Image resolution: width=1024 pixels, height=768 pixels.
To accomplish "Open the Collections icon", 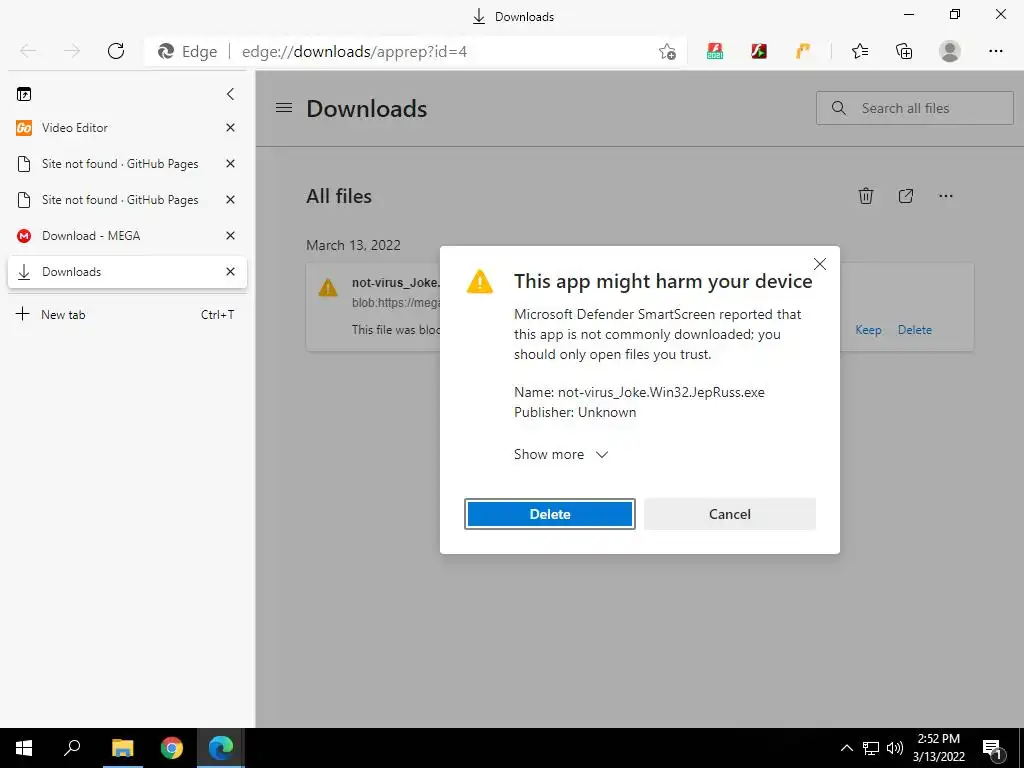I will click(x=904, y=51).
